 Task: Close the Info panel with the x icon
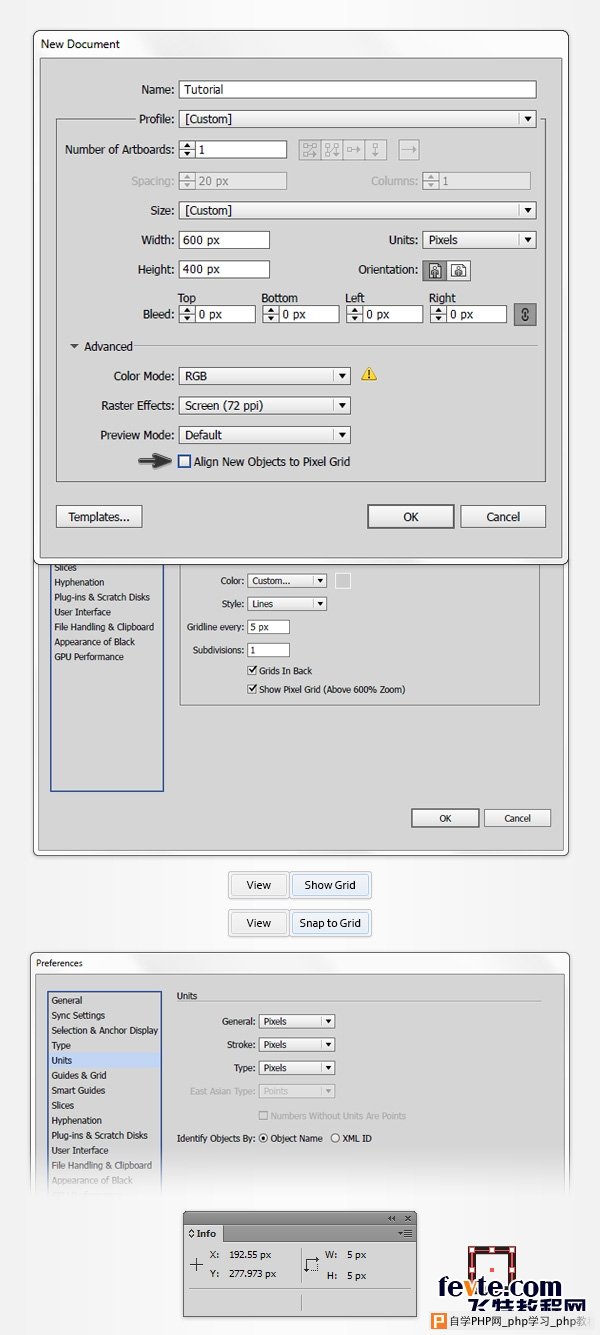point(407,1219)
